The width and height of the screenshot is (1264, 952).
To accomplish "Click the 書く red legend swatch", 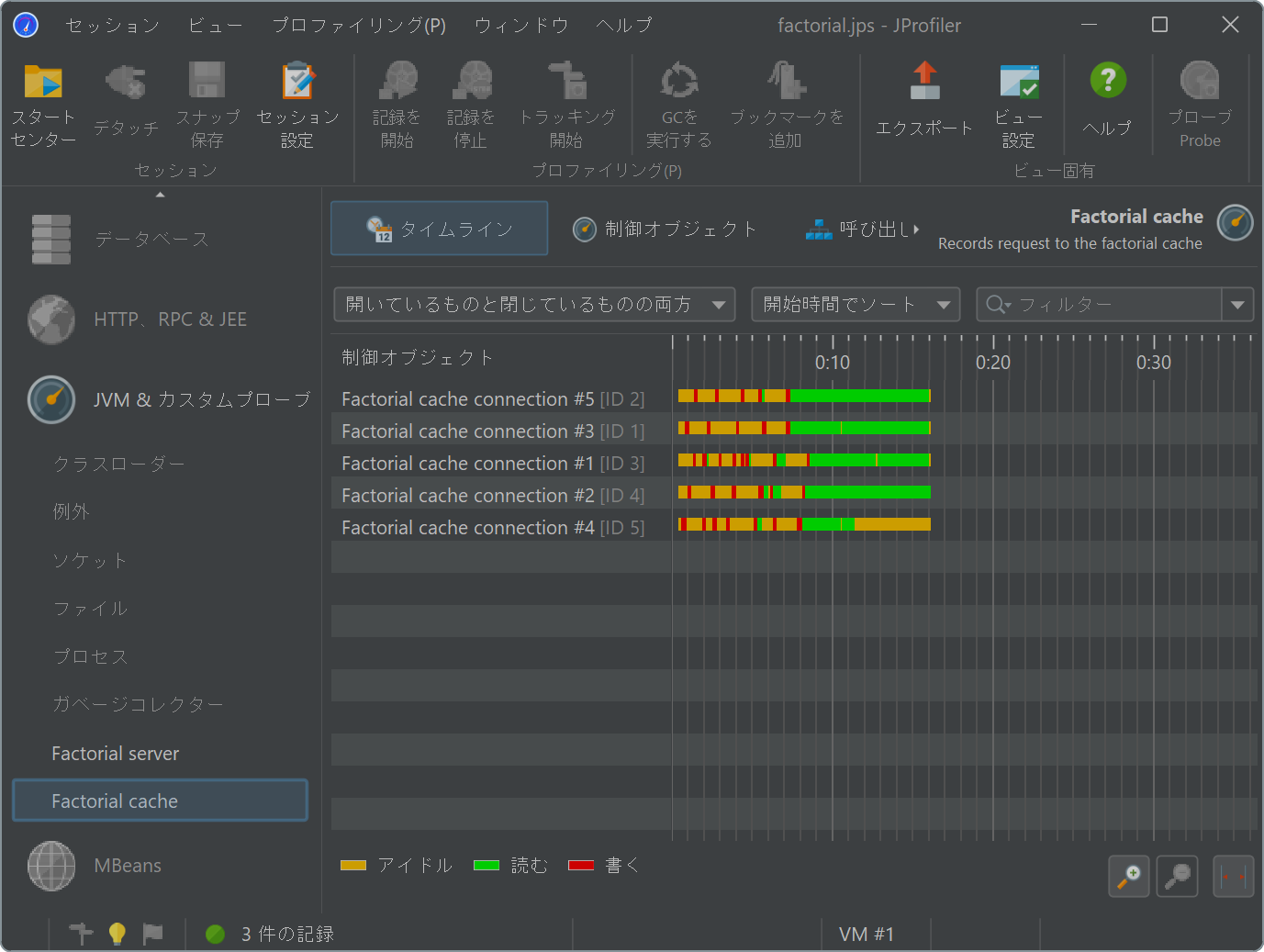I will click(581, 865).
